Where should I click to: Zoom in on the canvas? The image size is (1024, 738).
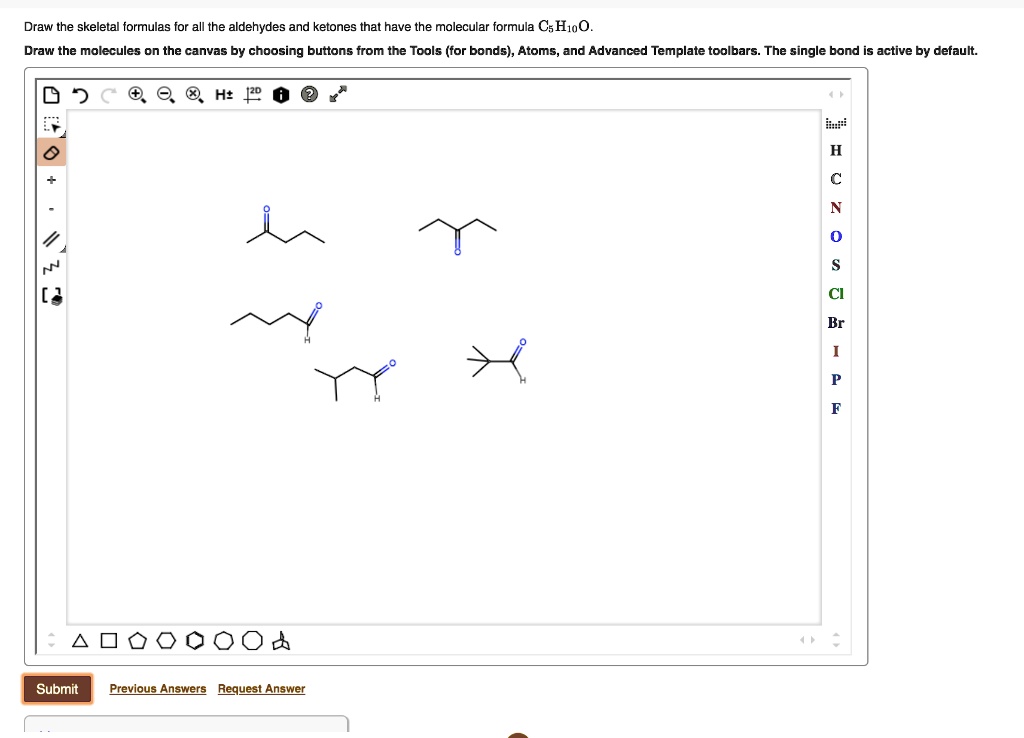(x=134, y=94)
